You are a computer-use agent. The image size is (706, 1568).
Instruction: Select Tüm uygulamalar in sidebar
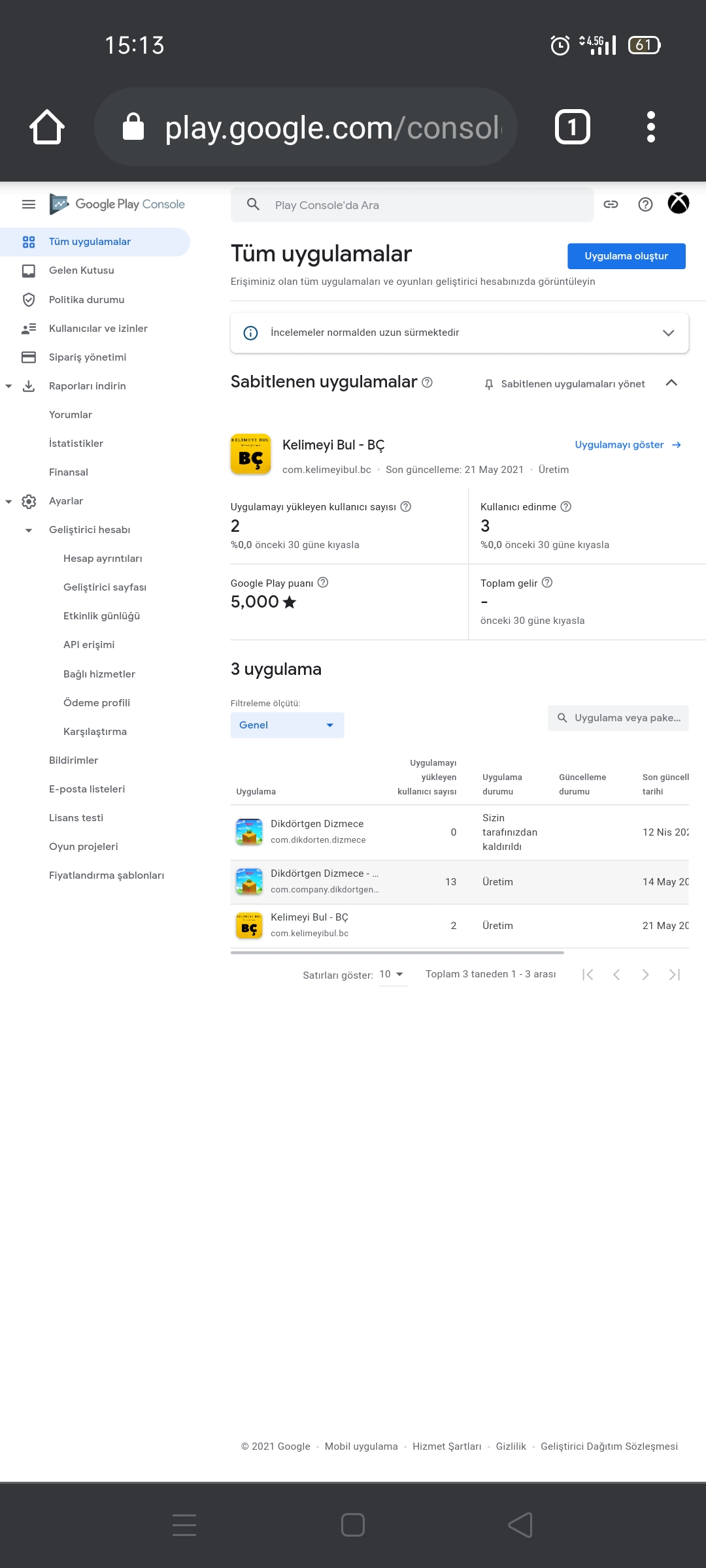click(x=95, y=242)
